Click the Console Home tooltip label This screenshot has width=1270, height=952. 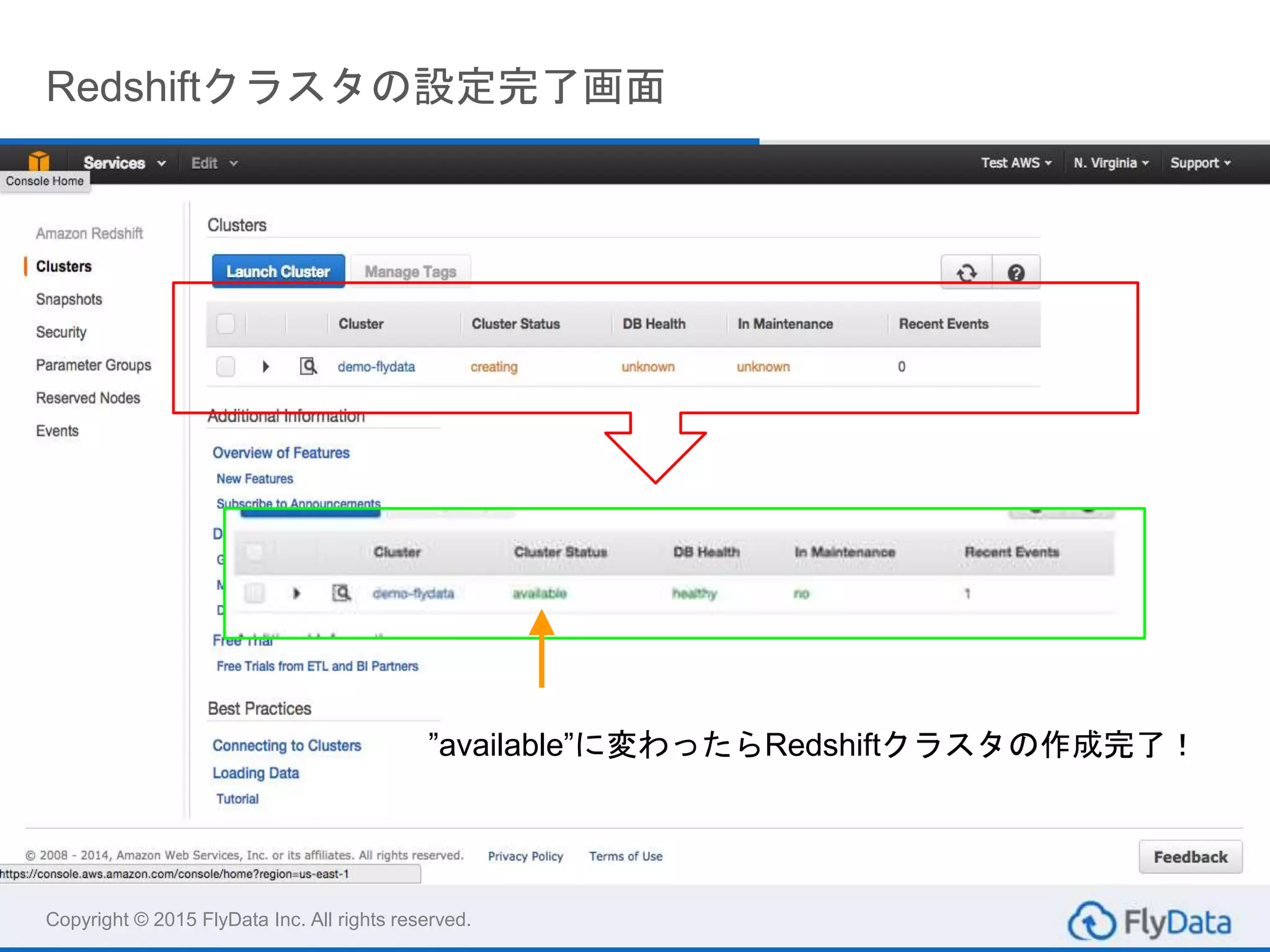point(45,181)
